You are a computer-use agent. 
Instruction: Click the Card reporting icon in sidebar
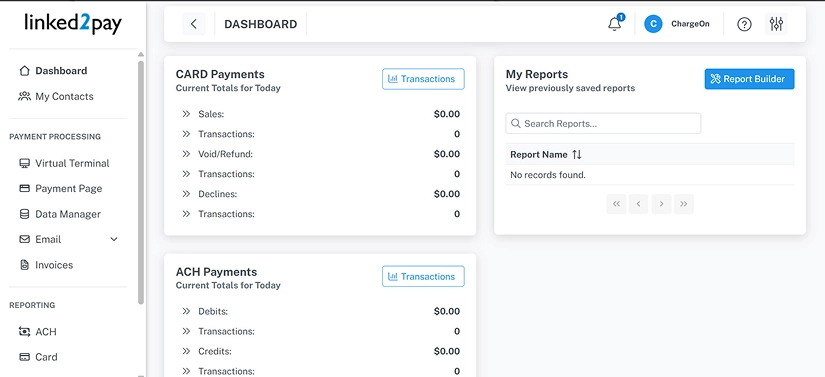point(24,357)
